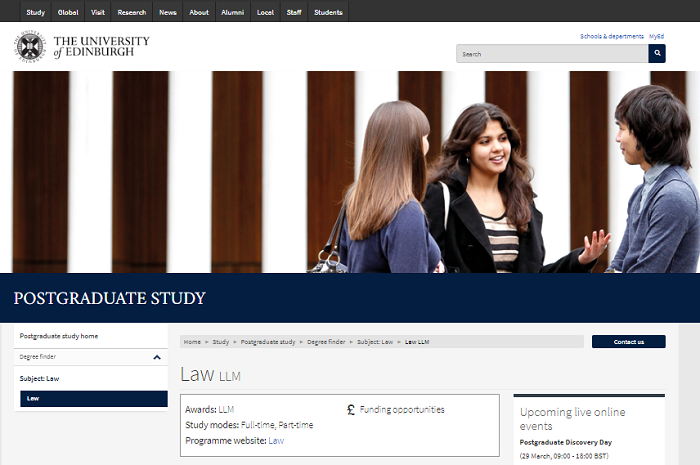Open the Schools & departments link
The image size is (700, 465).
[x=612, y=36]
